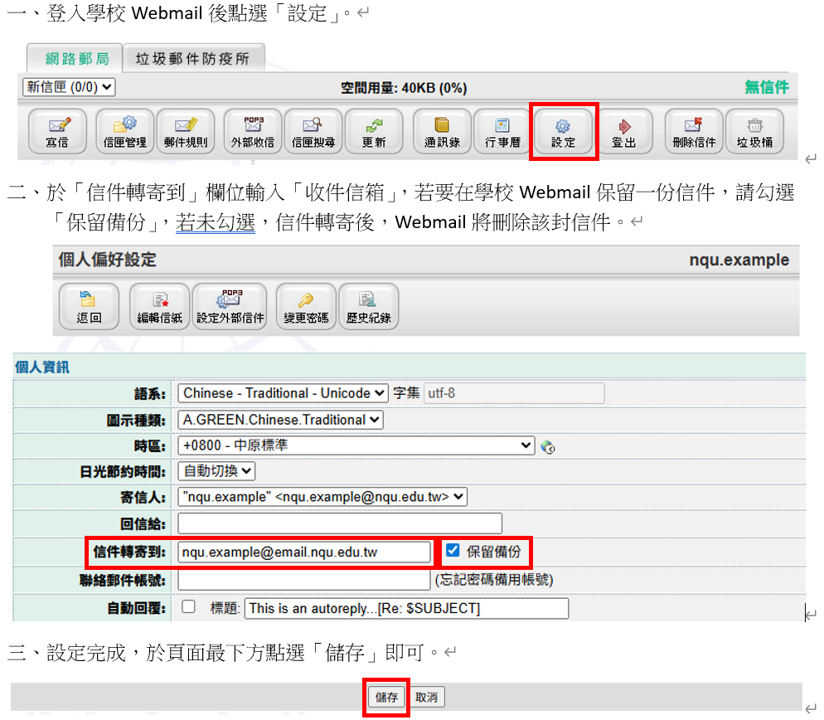Click the 更新 refresh icon

pos(375,130)
